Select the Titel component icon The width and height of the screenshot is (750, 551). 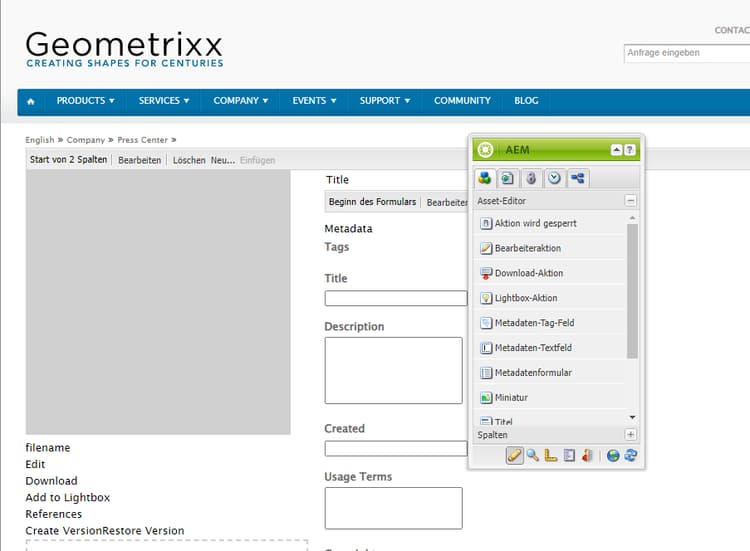485,421
